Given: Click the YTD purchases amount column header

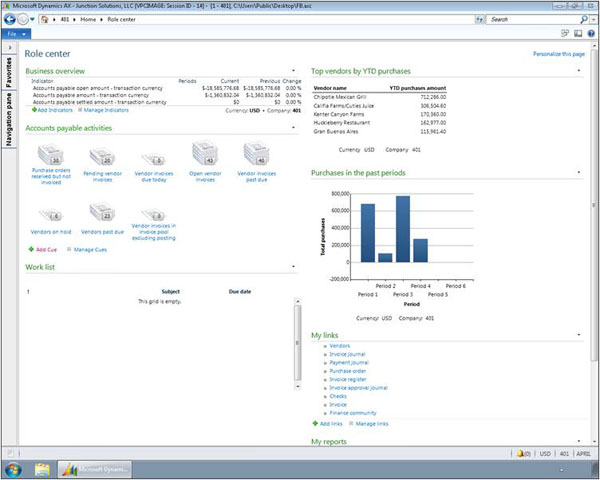Looking at the screenshot, I should [417, 88].
